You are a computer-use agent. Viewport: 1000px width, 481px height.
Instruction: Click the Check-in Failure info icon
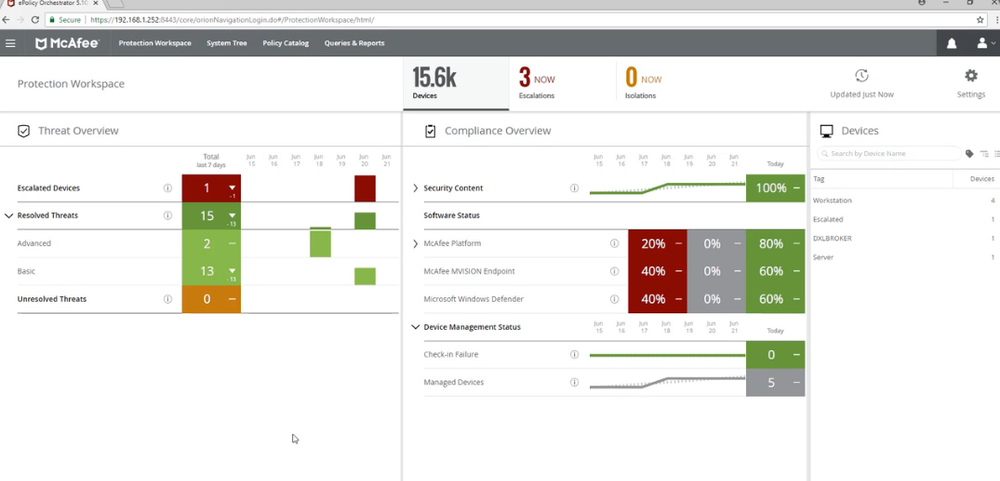pos(574,355)
